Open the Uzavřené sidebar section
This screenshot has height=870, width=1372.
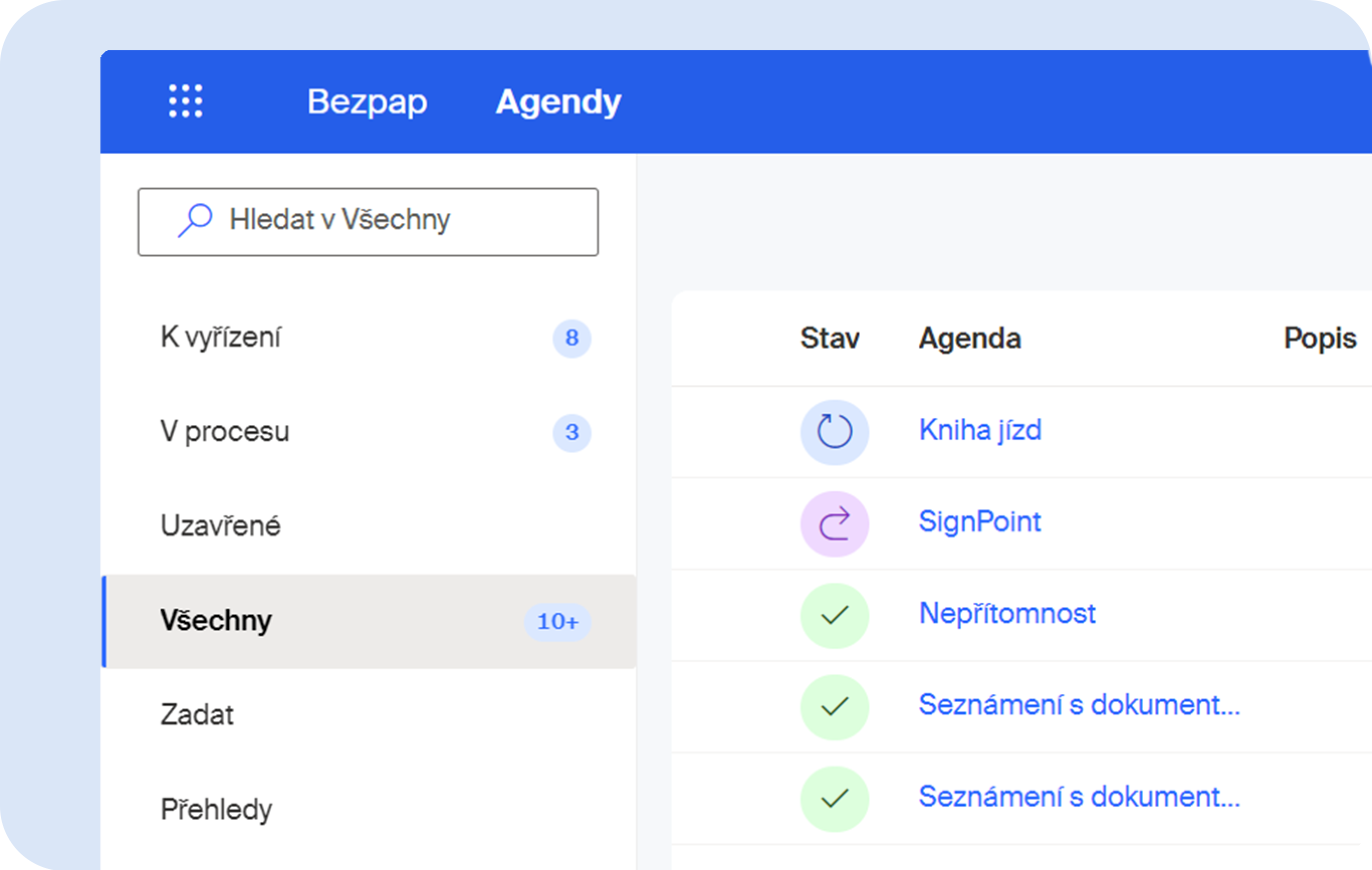pyautogui.click(x=369, y=526)
